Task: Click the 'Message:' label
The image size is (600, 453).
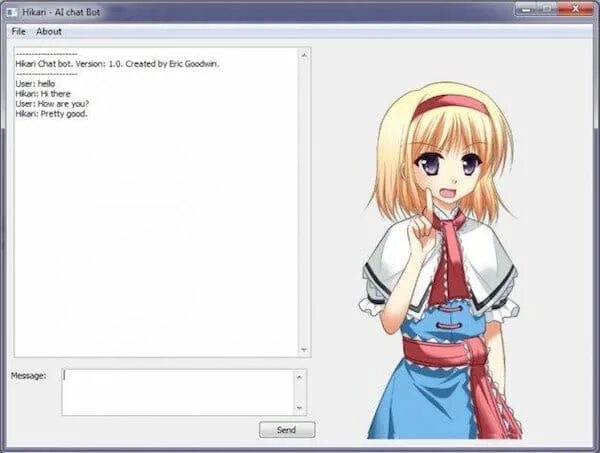Action: (x=28, y=376)
